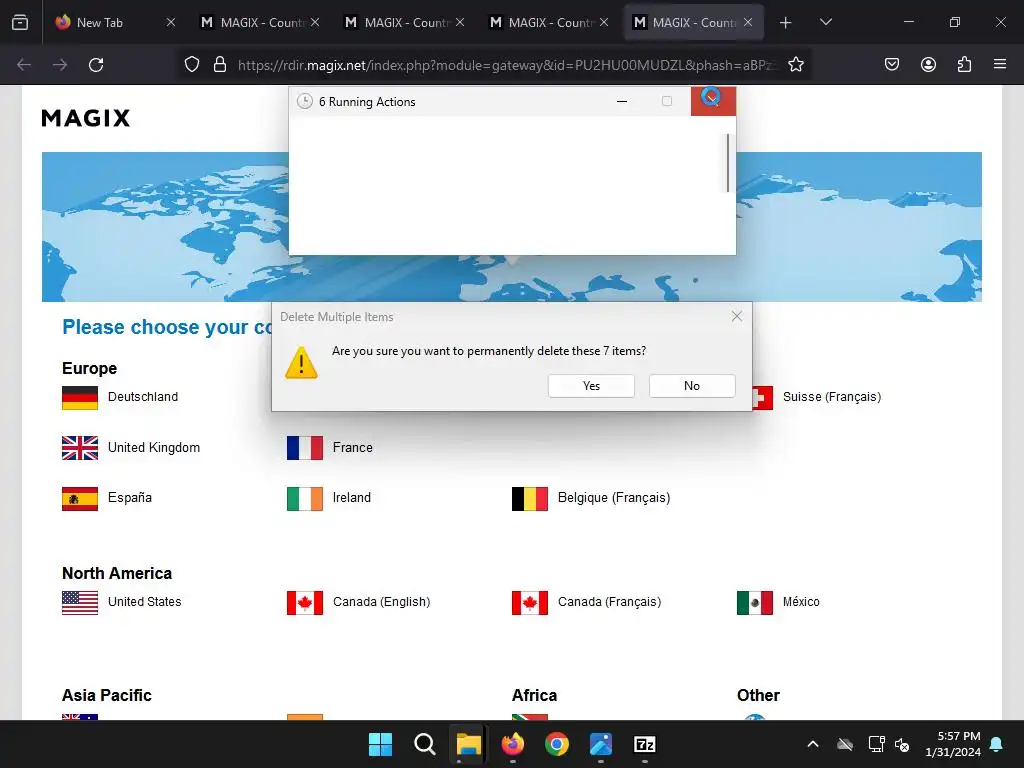Cancel deletion with the No button

pyautogui.click(x=692, y=386)
